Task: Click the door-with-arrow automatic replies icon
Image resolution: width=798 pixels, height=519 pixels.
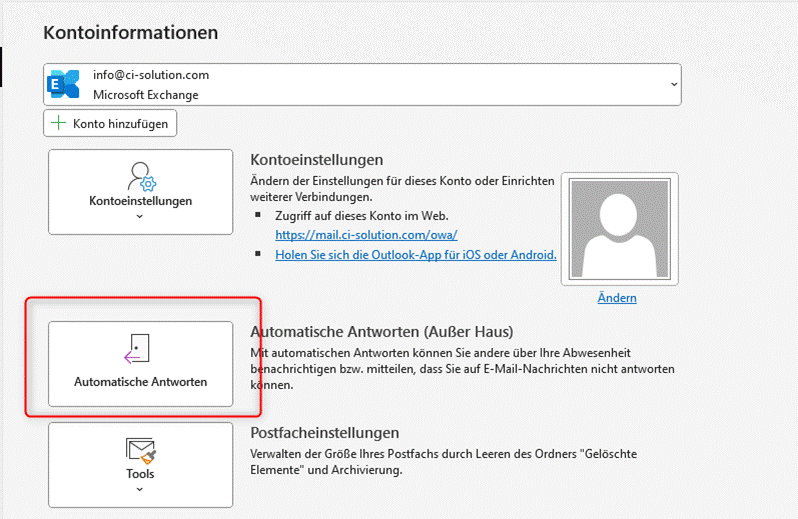Action: (139, 349)
